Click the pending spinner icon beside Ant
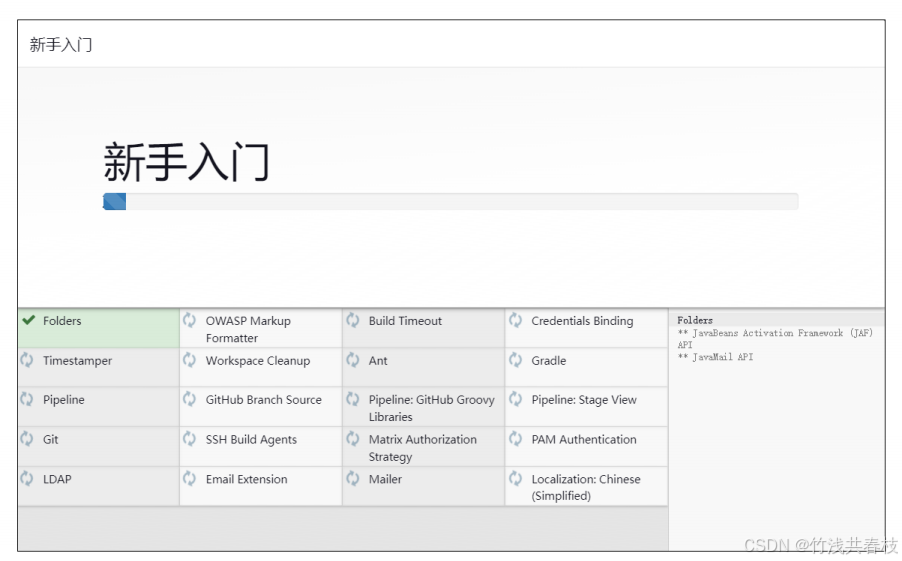 353,360
